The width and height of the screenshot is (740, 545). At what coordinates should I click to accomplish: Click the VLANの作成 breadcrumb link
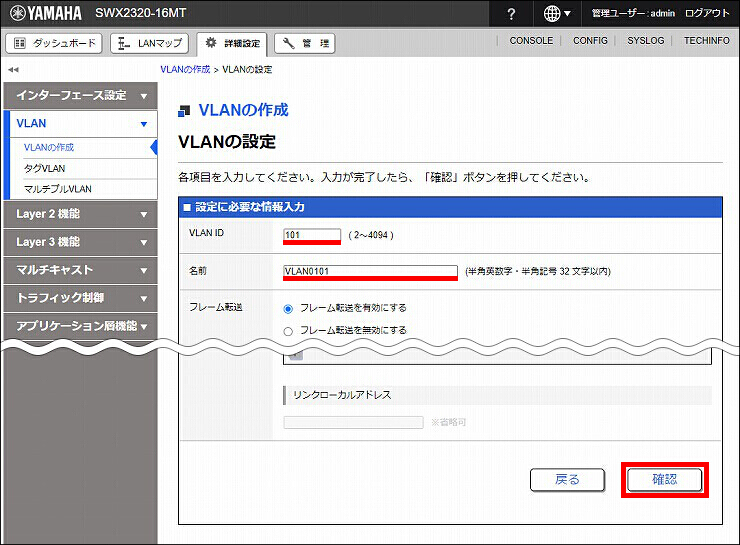(x=185, y=69)
